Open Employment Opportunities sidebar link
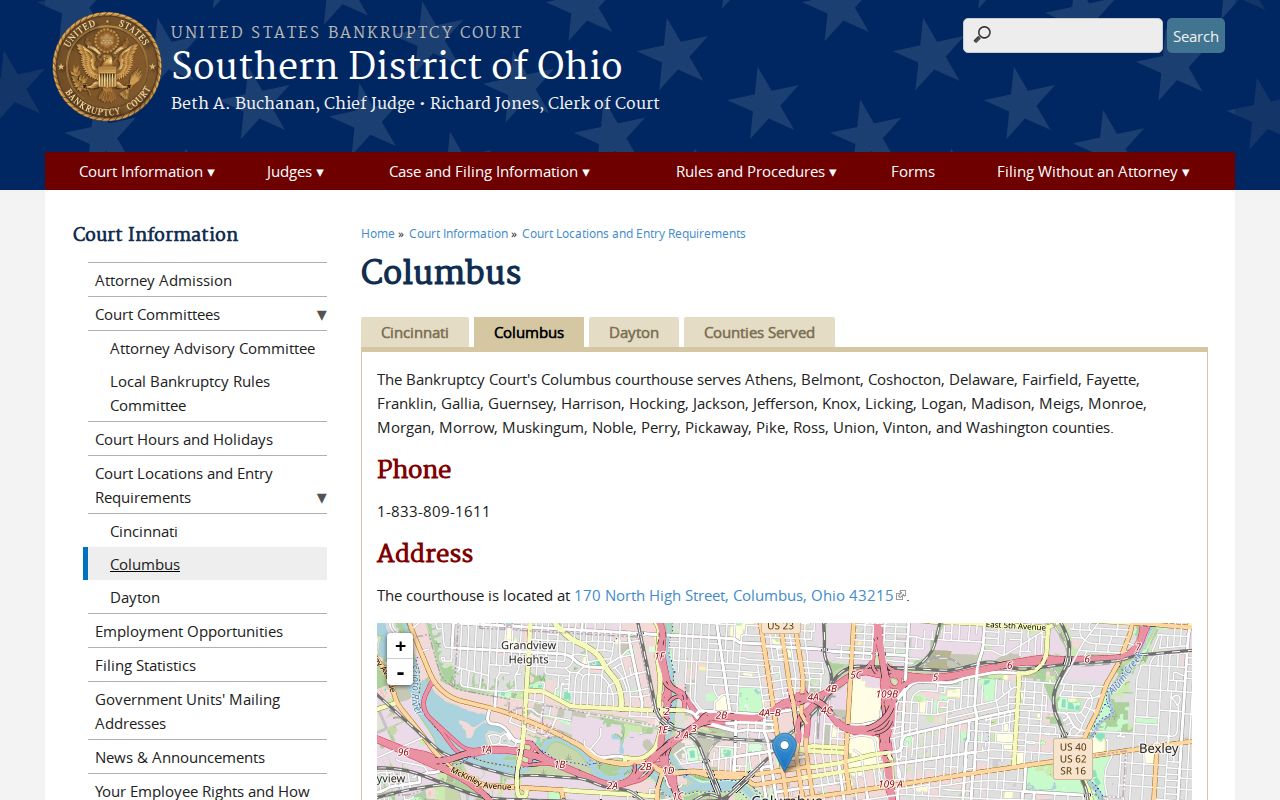Screen dimensions: 1280x800 (189, 632)
